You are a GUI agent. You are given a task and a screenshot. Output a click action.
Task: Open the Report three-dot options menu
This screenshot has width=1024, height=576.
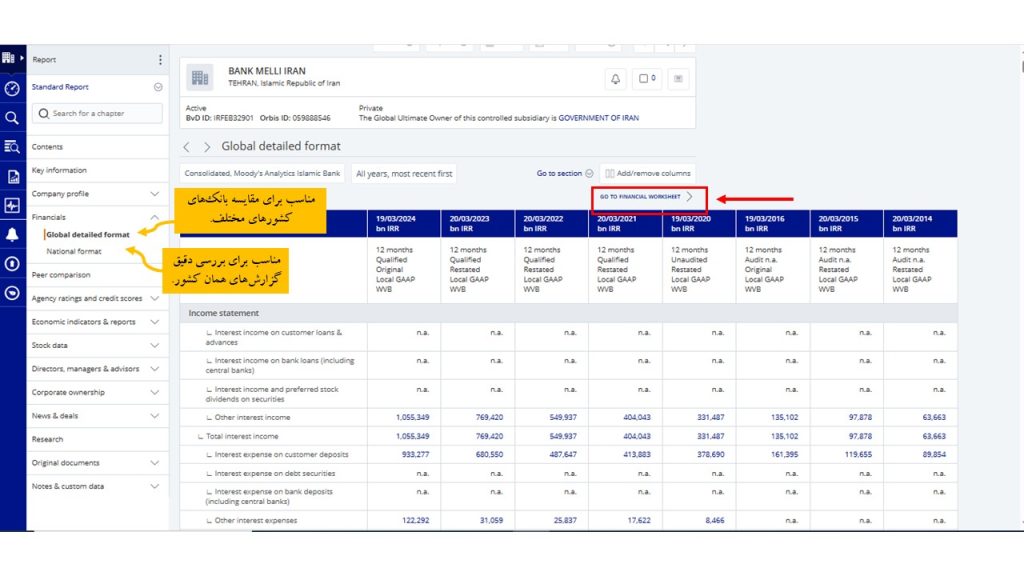(x=160, y=59)
